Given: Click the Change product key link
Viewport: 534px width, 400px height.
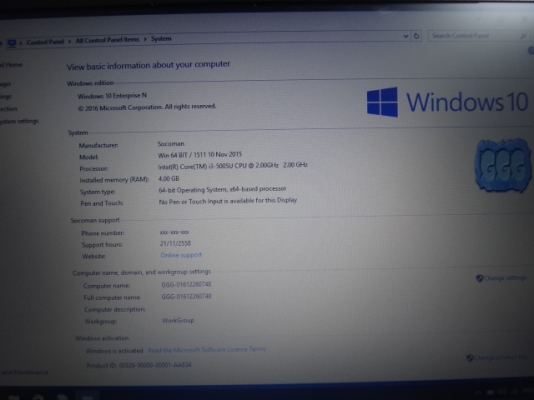Looking at the screenshot, I should 501,357.
